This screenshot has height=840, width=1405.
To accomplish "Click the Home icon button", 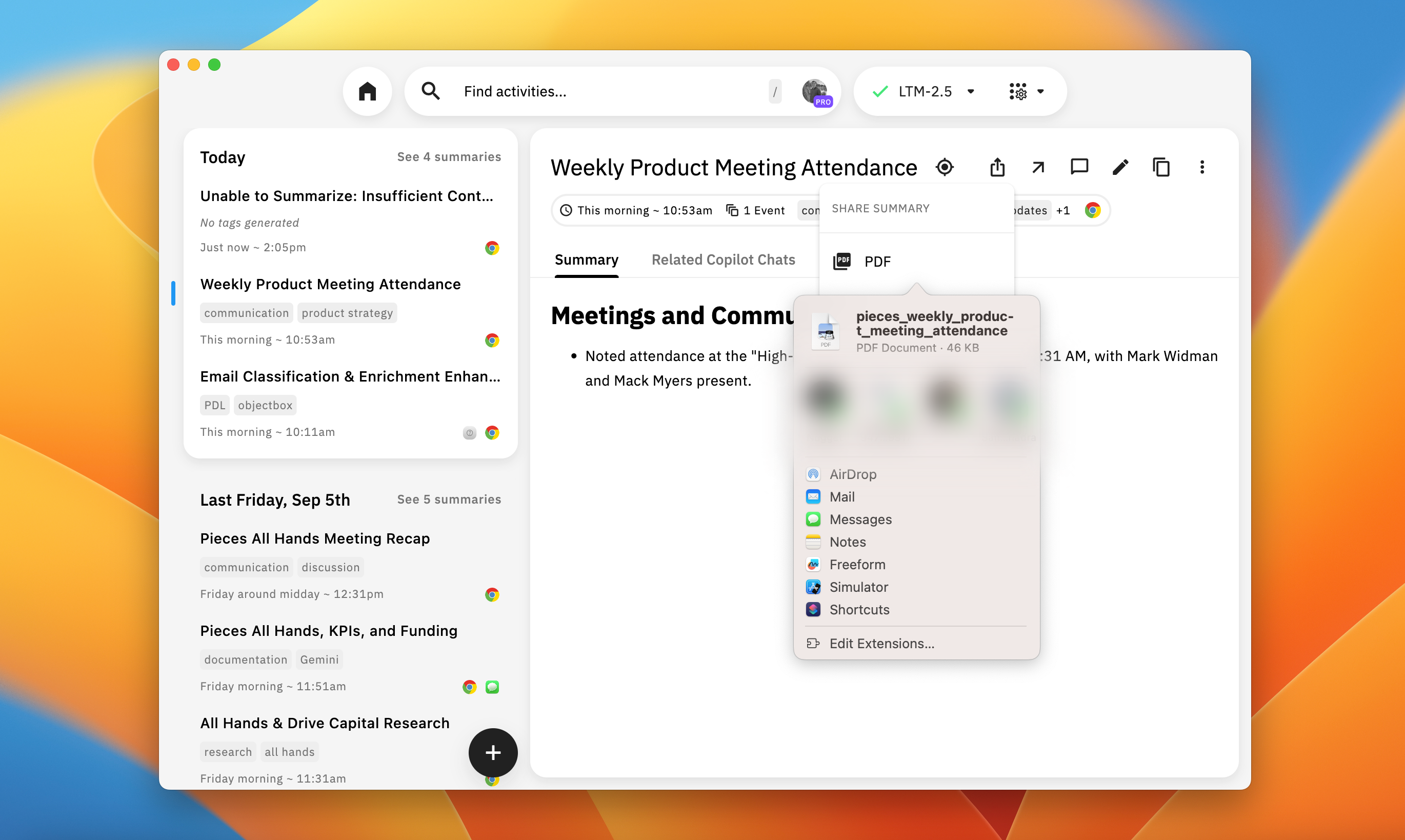I will pyautogui.click(x=367, y=91).
